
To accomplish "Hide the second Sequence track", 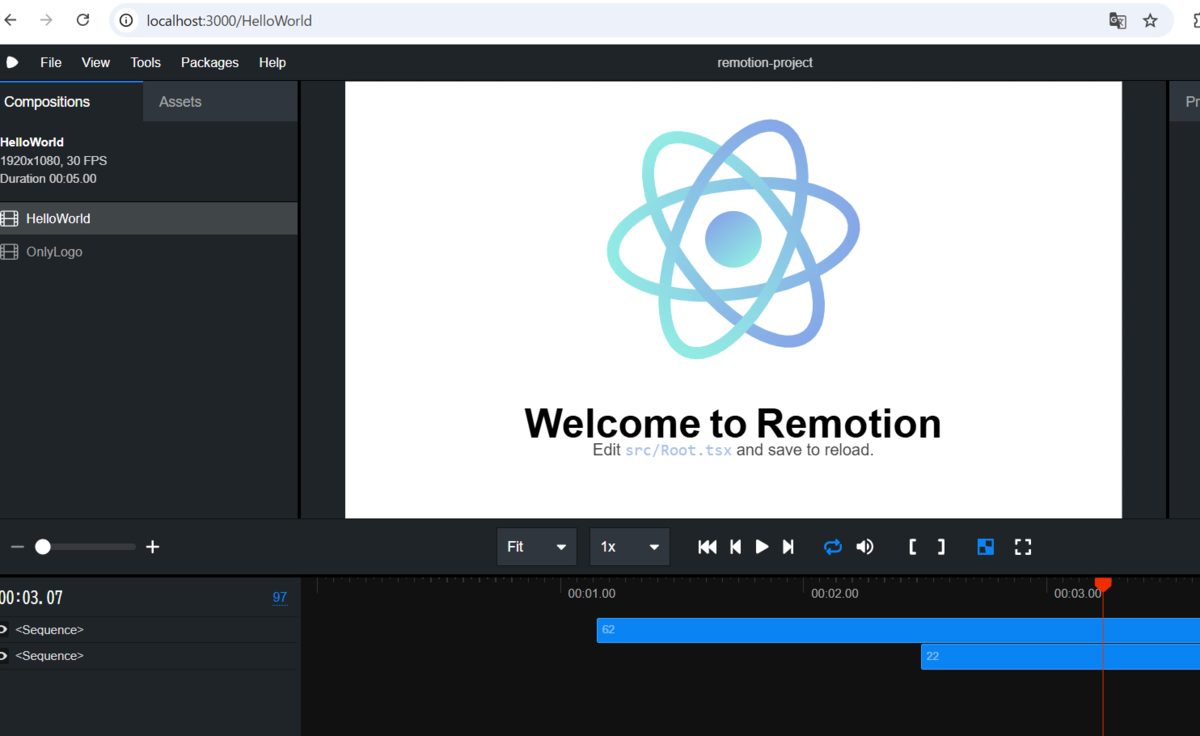I will click(4, 656).
